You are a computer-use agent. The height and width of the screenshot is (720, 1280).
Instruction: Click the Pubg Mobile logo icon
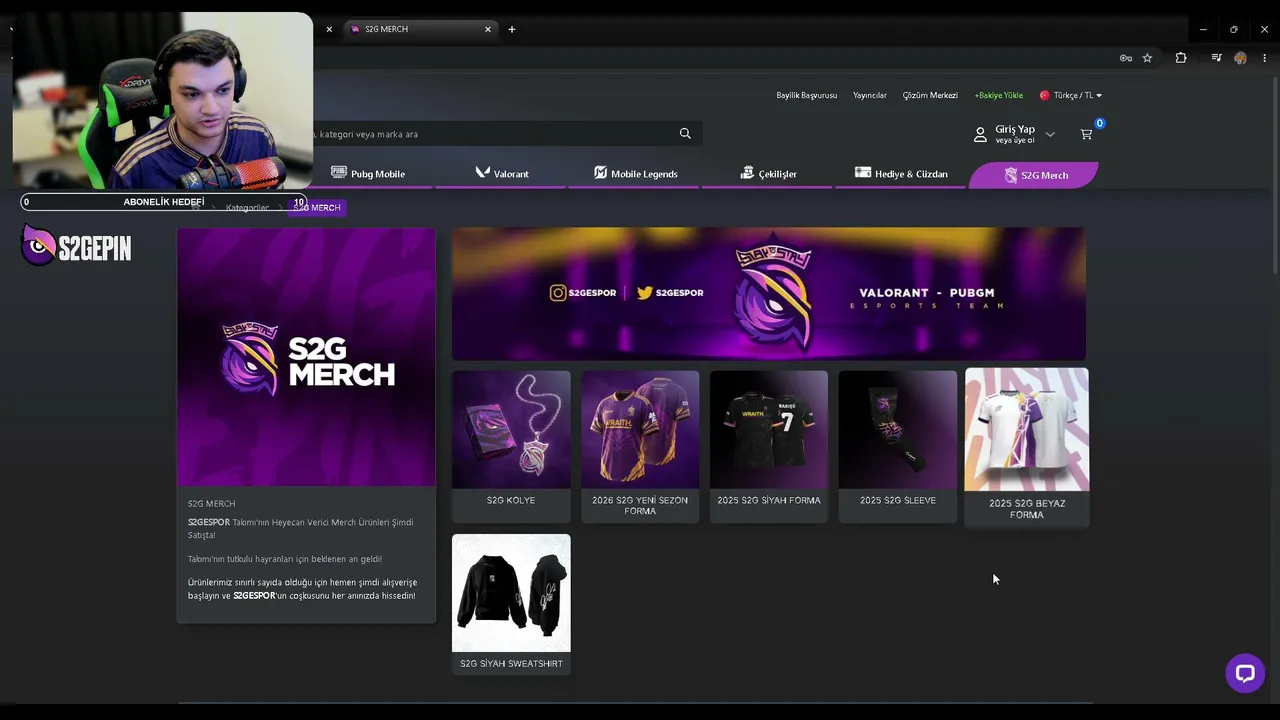[339, 173]
